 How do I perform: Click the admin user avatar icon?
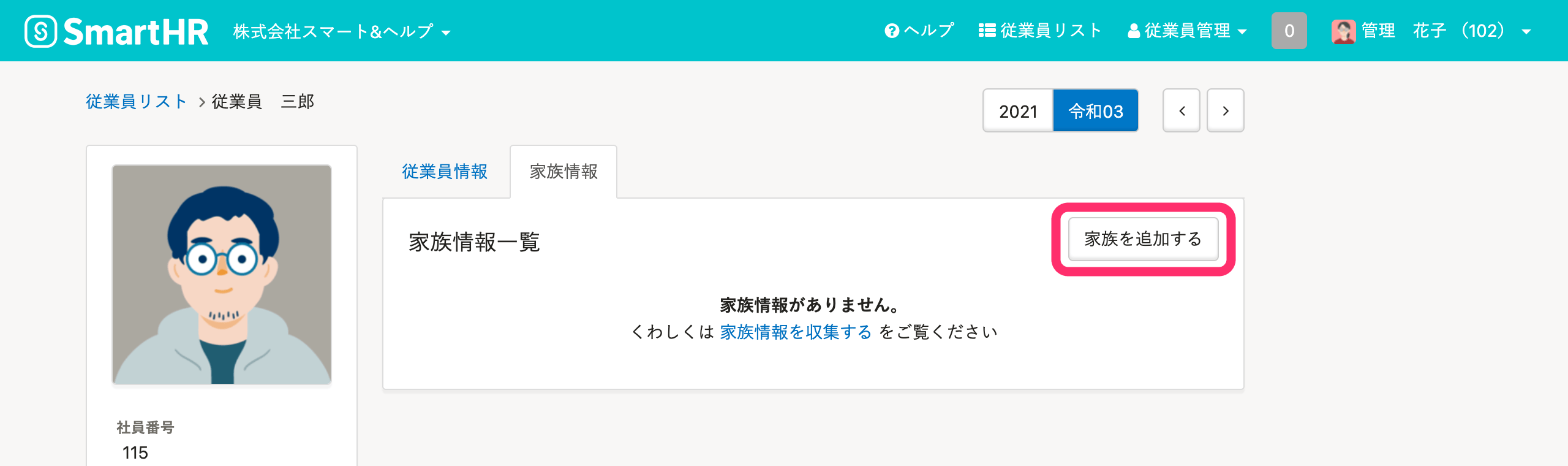tap(1343, 31)
